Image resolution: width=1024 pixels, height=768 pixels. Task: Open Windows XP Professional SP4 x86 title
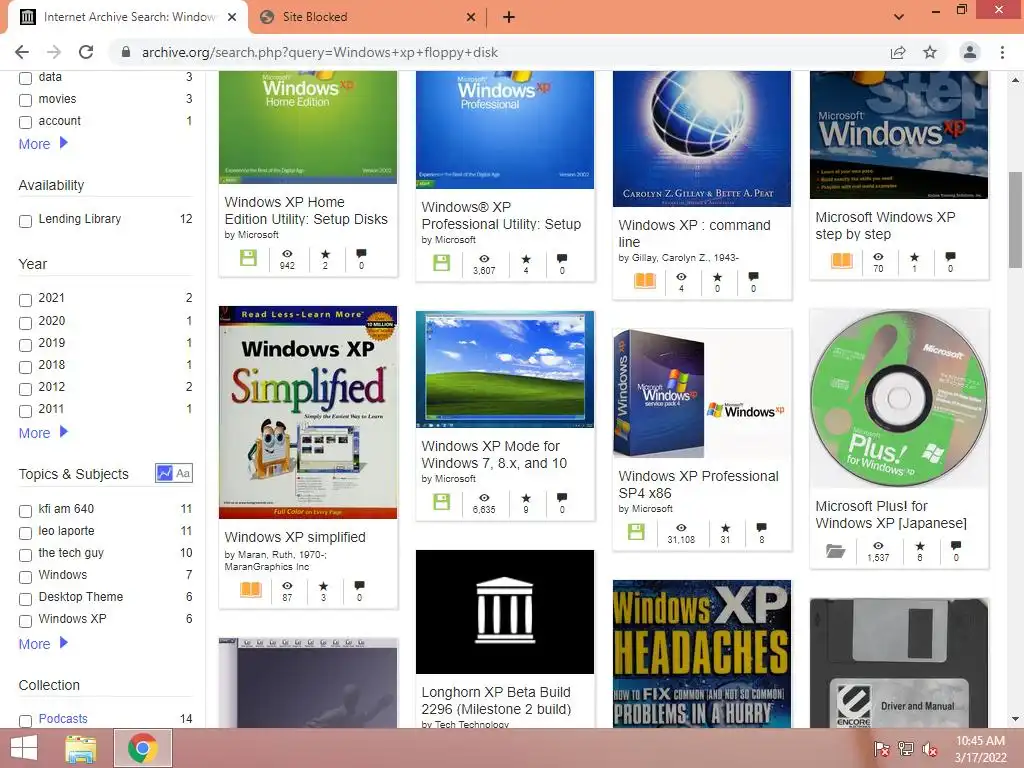(x=698, y=485)
